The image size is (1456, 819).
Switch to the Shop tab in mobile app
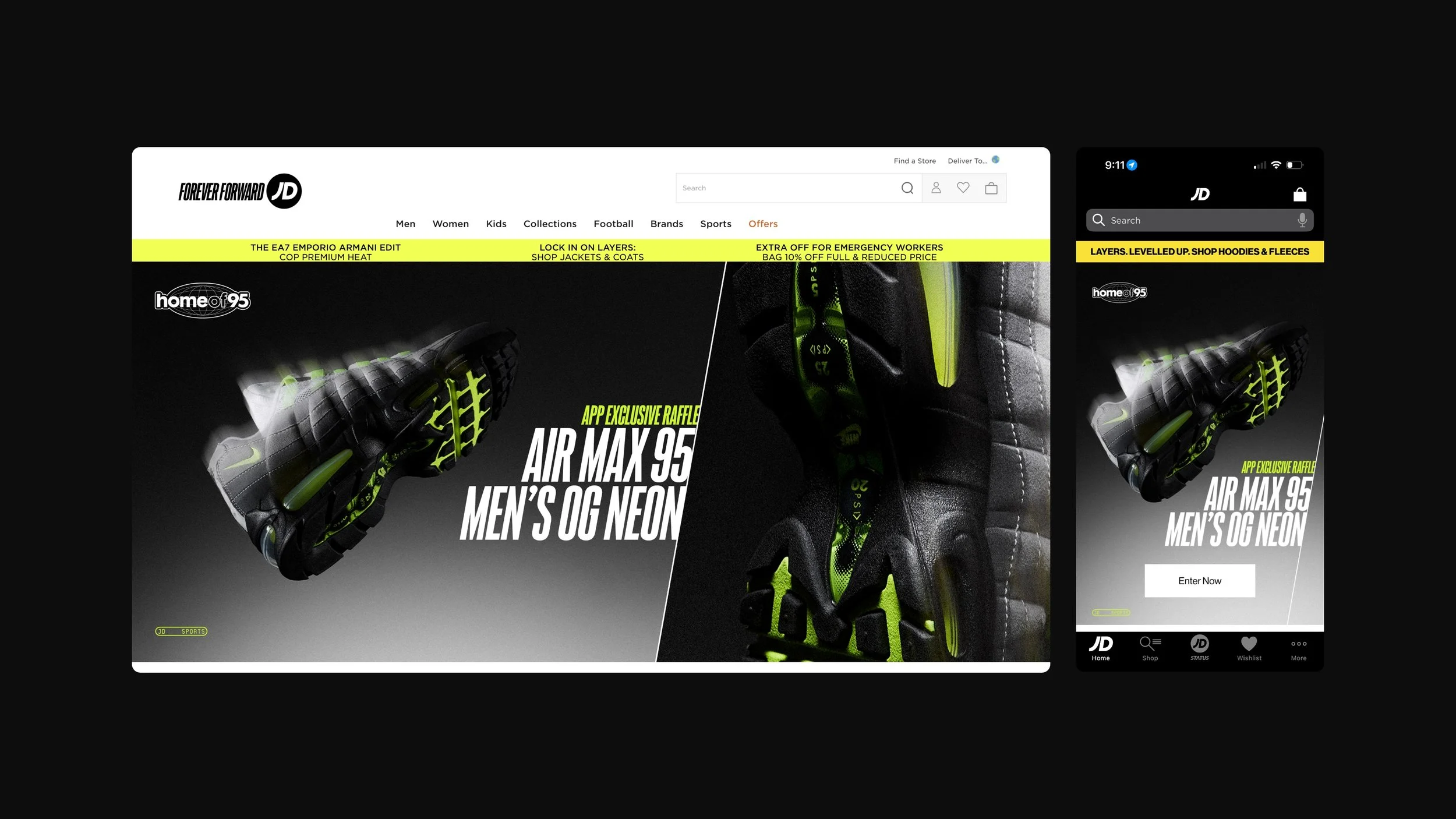click(1150, 648)
